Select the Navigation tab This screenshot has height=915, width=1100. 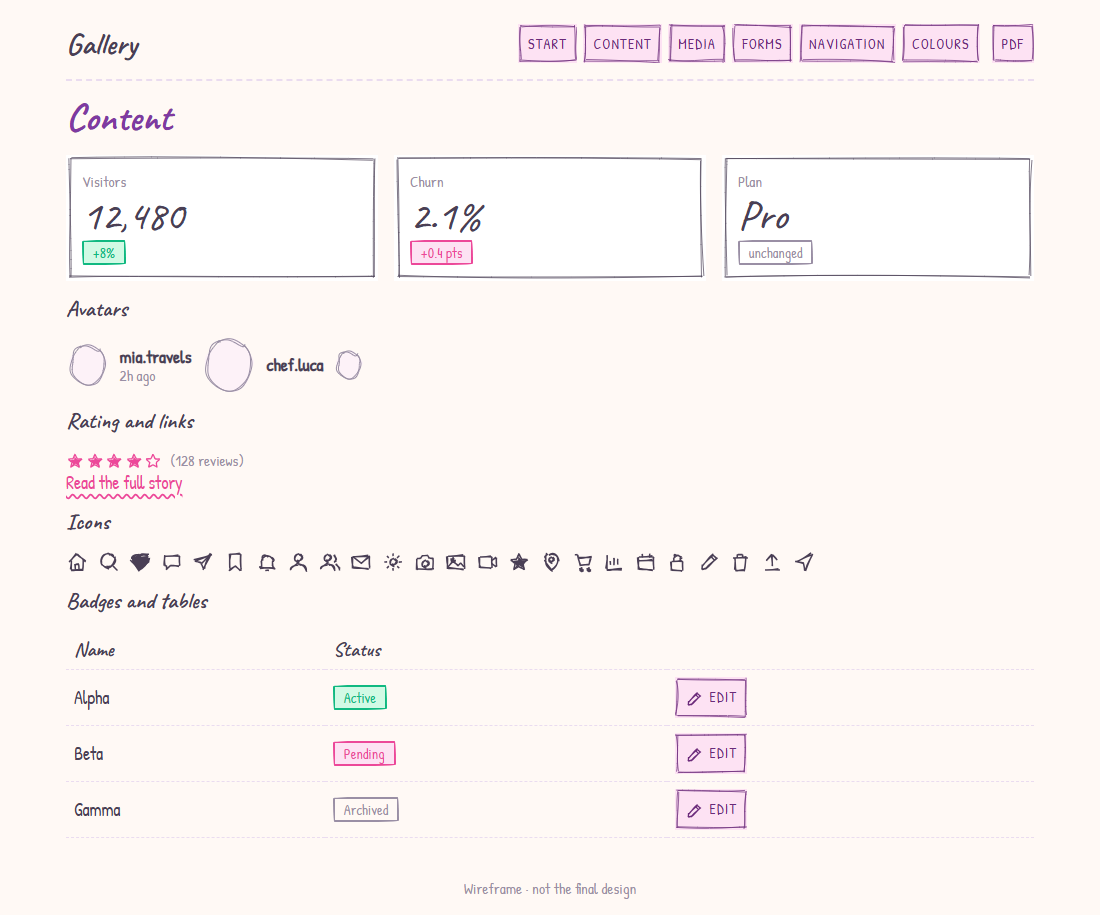(x=847, y=44)
